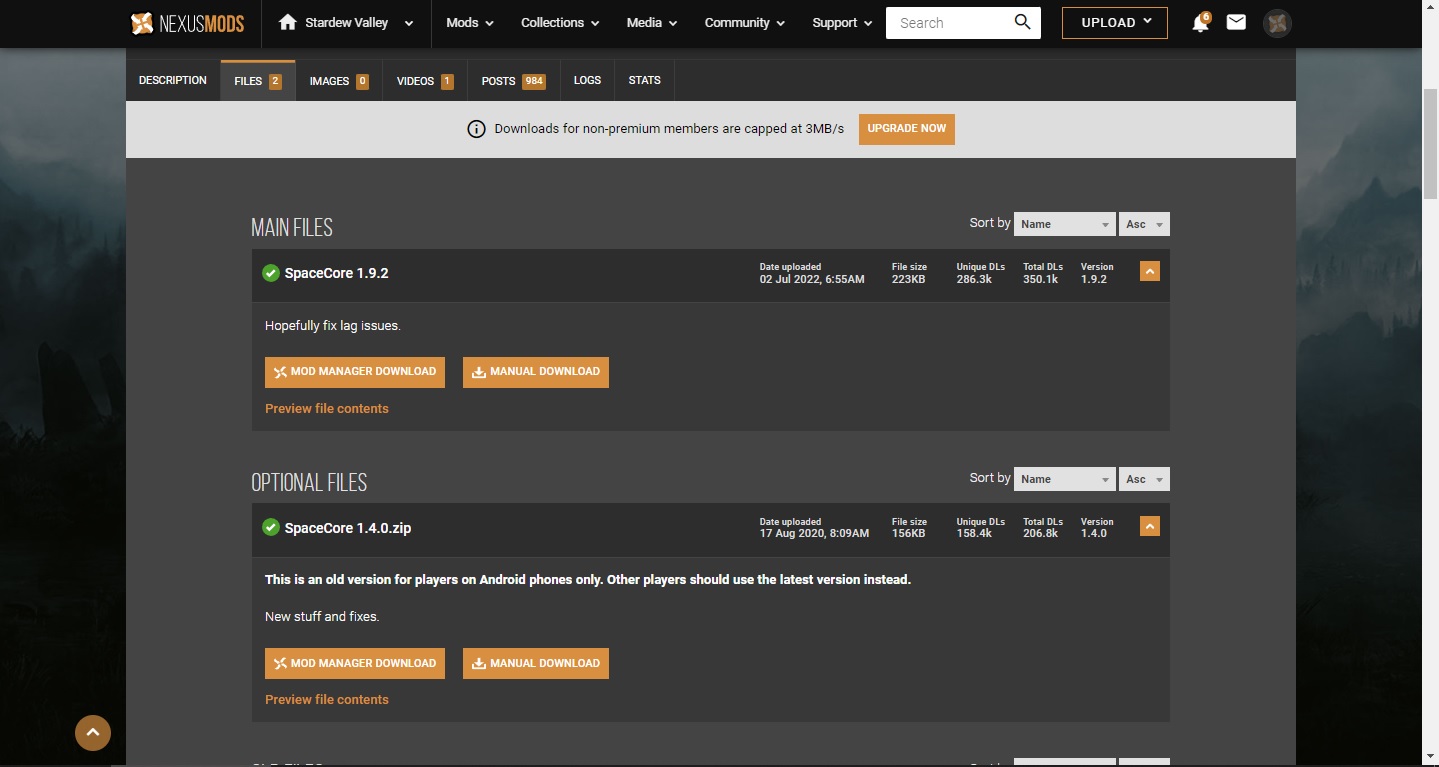
Task: Expand the Mods menu
Action: click(468, 23)
